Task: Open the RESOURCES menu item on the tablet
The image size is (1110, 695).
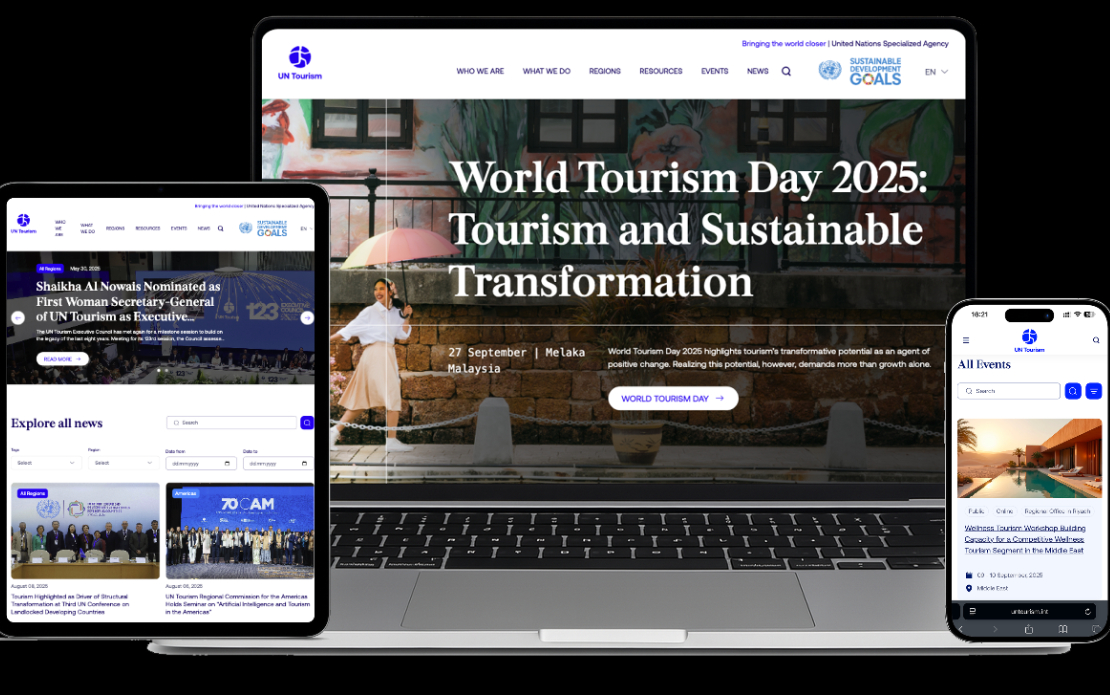Action: click(148, 229)
